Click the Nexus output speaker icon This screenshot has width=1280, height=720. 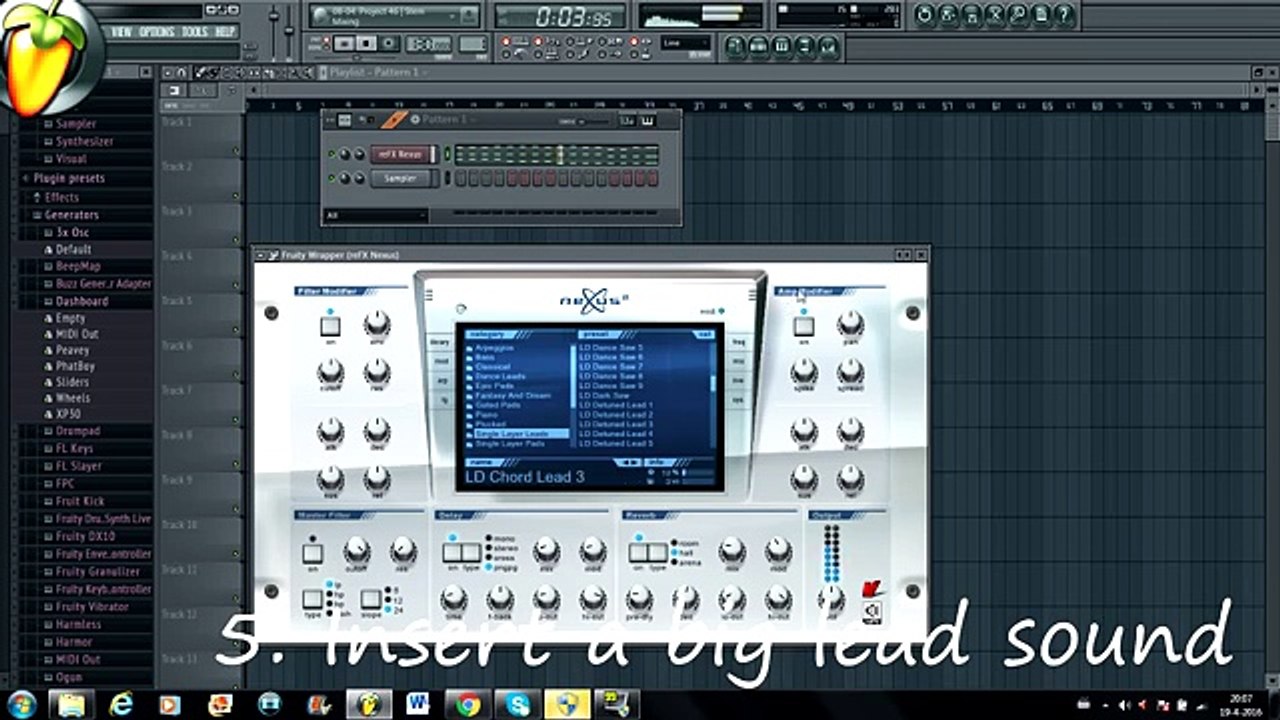pyautogui.click(x=872, y=612)
